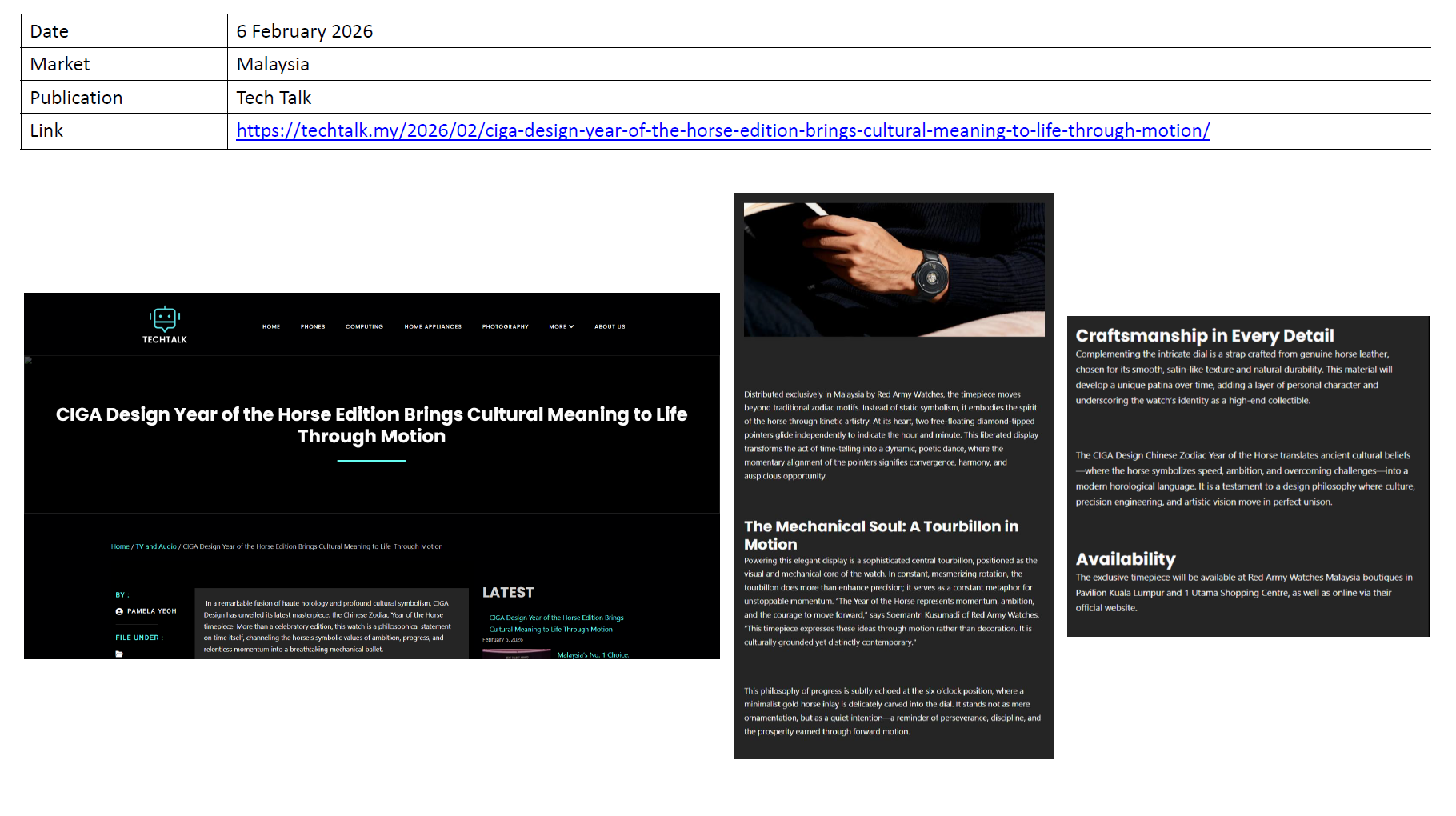Click The Mechanical Soul heading
1456x816 pixels.
pyautogui.click(x=881, y=535)
